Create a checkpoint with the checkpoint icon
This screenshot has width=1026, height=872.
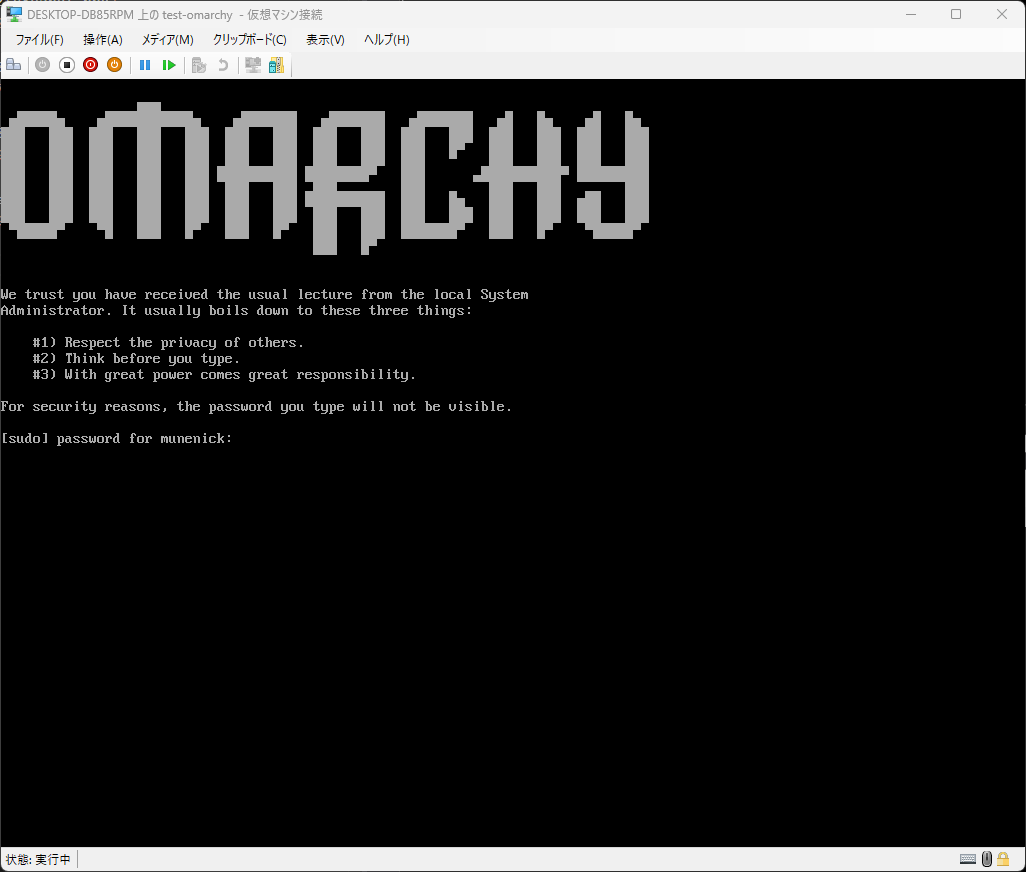199,65
